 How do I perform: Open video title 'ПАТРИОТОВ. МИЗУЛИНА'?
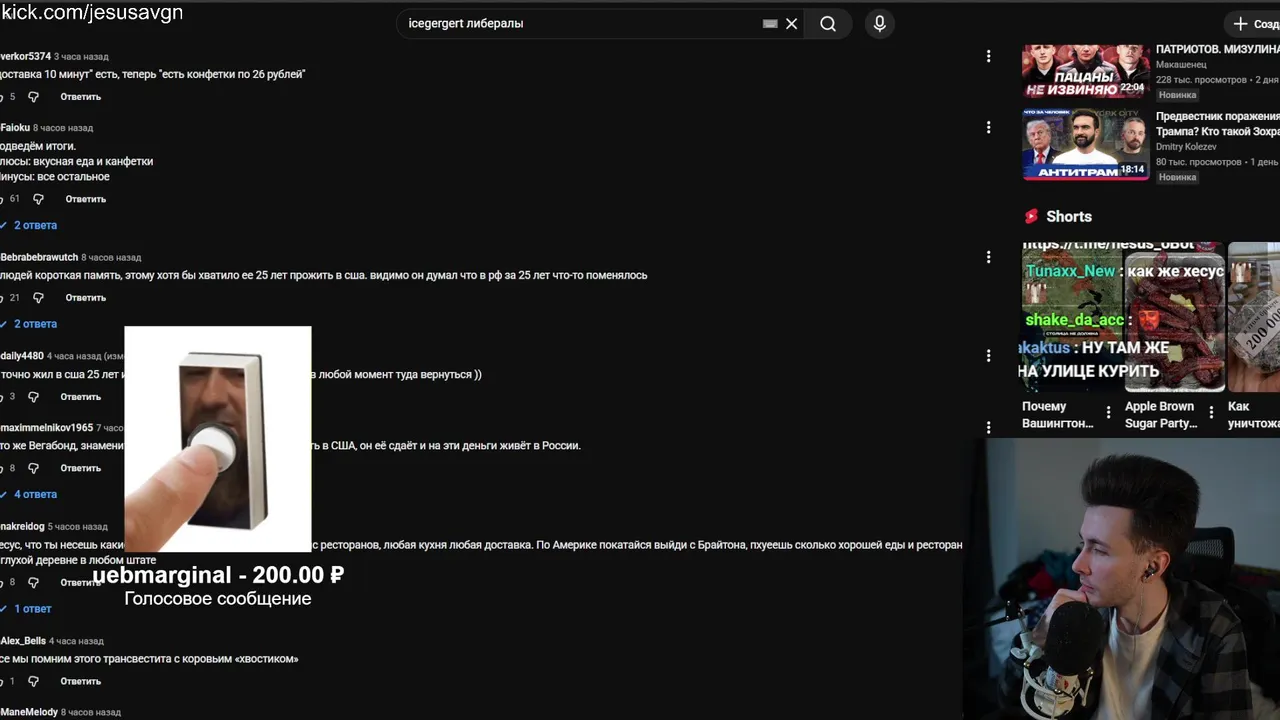[x=1217, y=49]
